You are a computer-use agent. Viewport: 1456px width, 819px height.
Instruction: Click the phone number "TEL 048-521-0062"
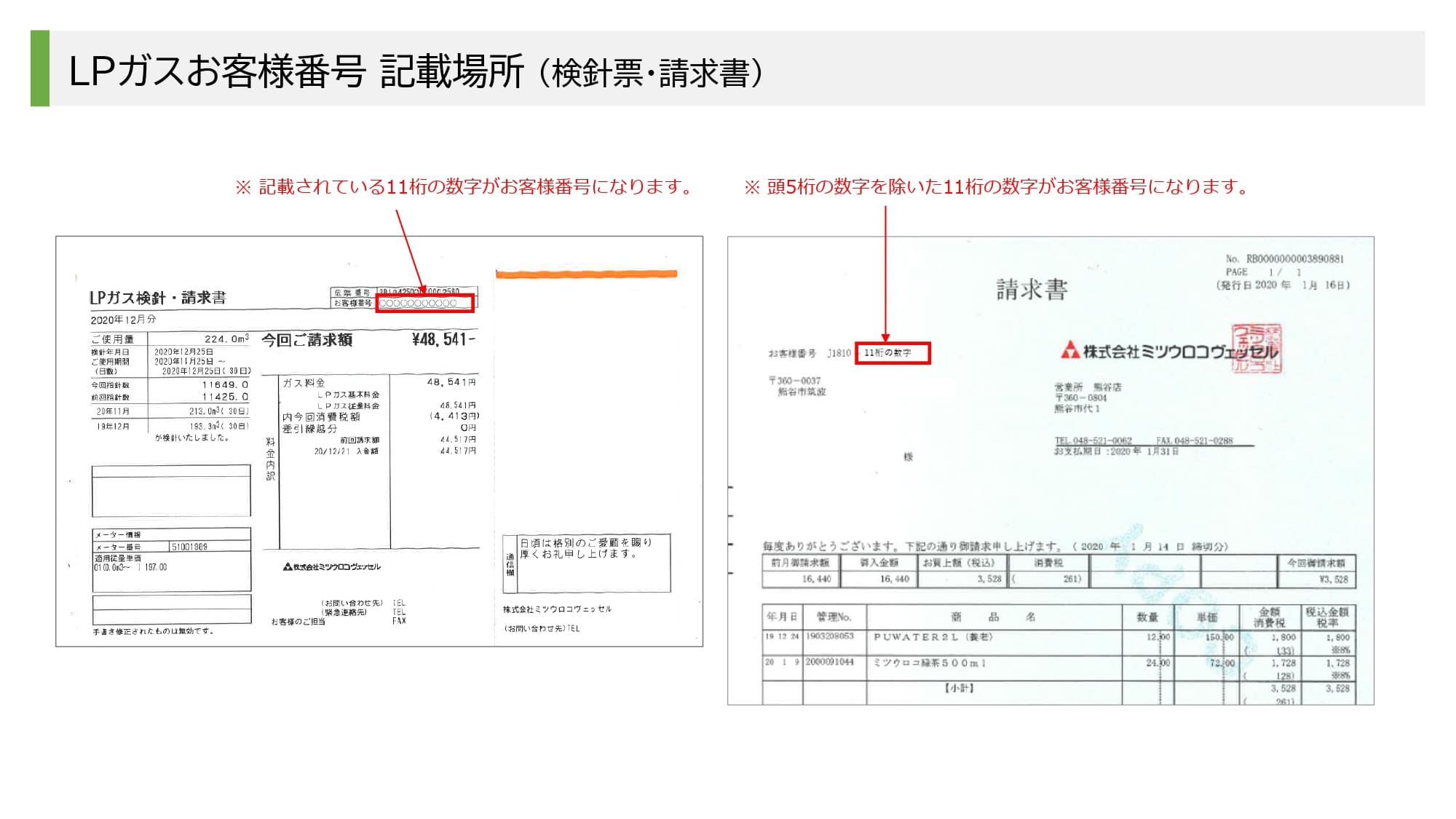[x=1093, y=440]
